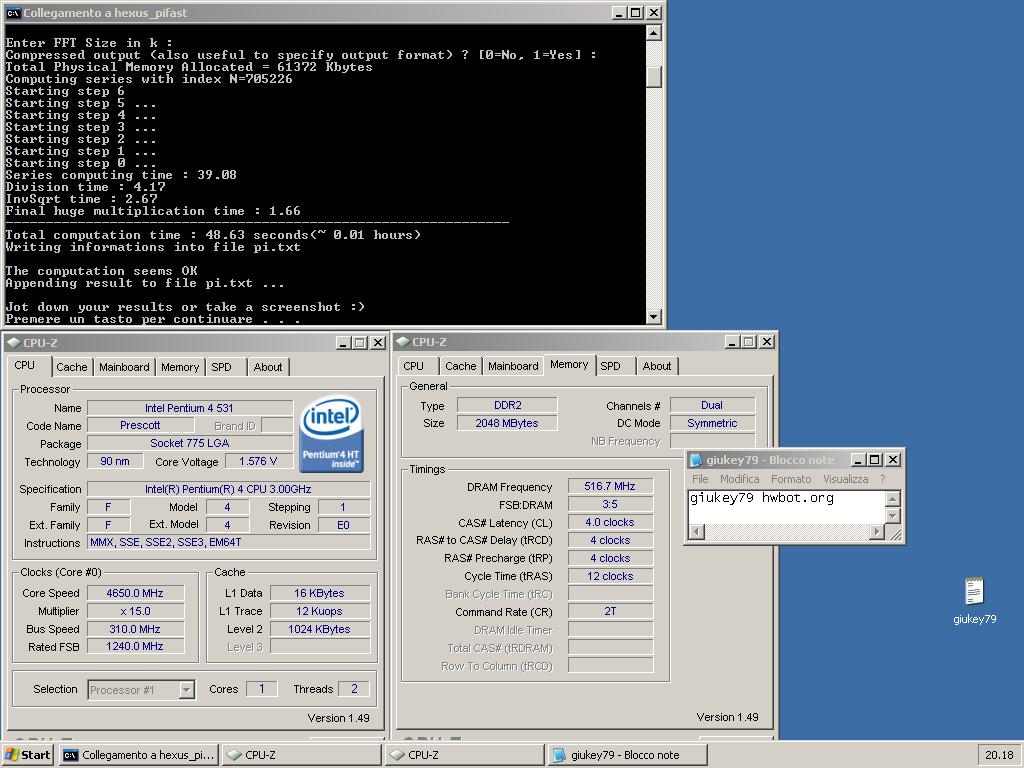Viewport: 1024px width, 768px height.
Task: Minimize the left CPU-Z window
Action: (x=343, y=343)
